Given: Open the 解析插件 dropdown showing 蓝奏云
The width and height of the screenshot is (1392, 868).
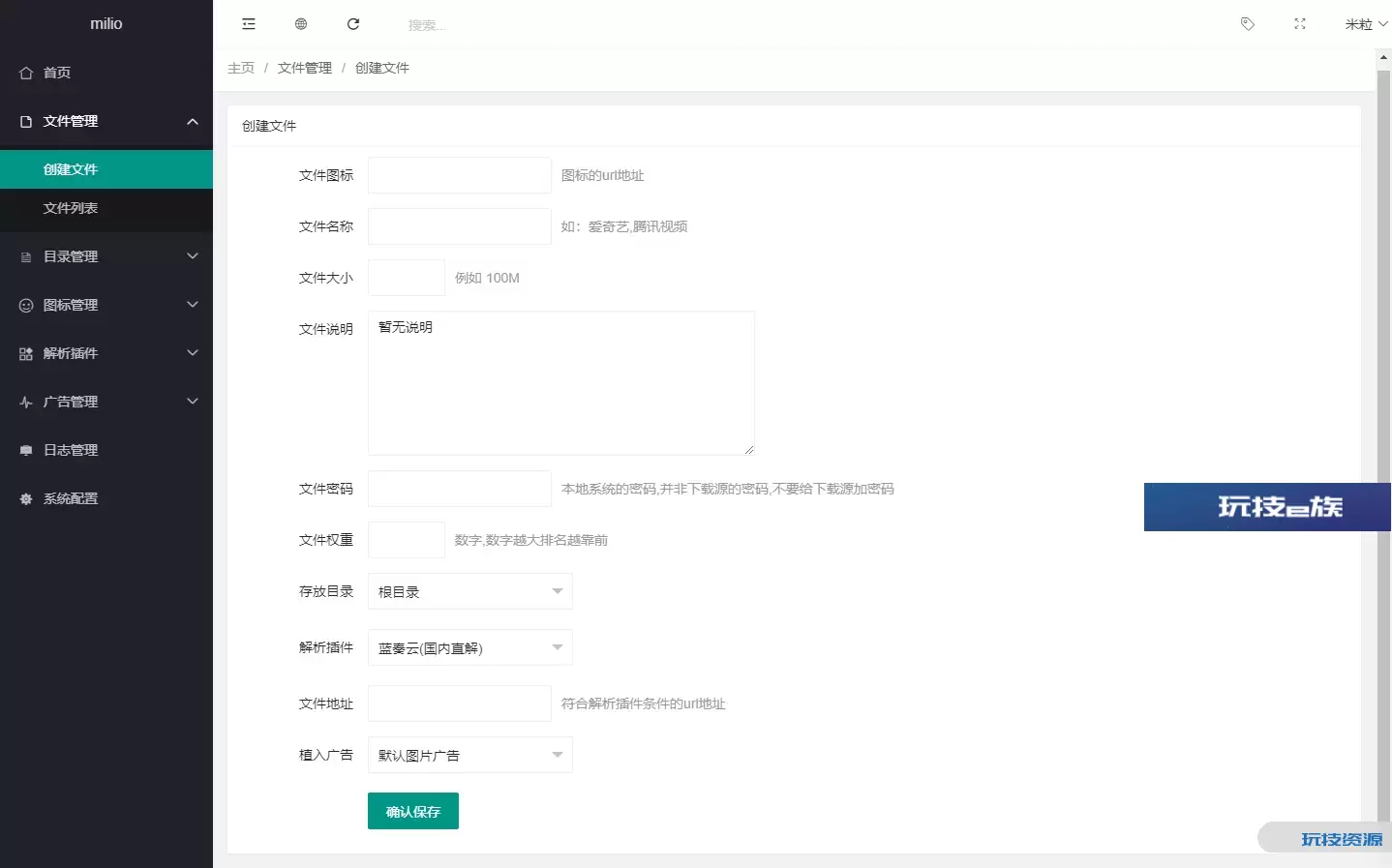Looking at the screenshot, I should (x=470, y=647).
